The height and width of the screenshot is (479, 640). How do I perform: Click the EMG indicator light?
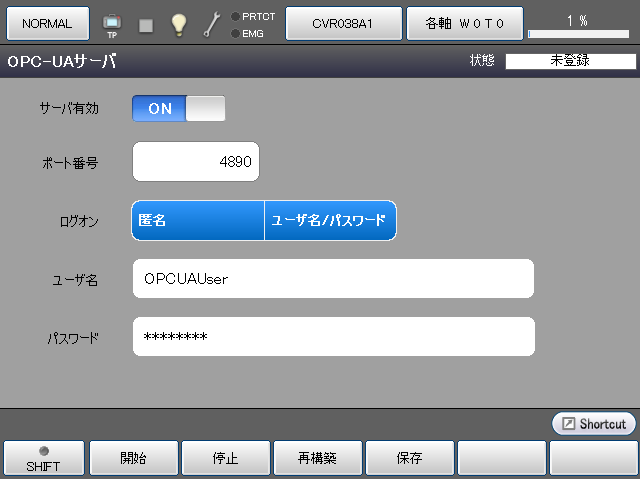(235, 33)
